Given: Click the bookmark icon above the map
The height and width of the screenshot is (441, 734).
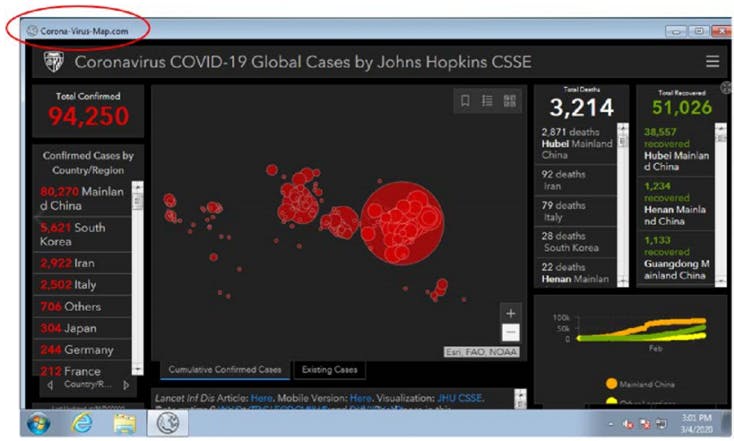Looking at the screenshot, I should tap(465, 101).
